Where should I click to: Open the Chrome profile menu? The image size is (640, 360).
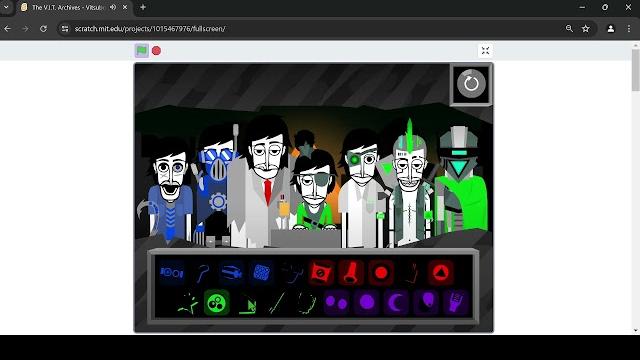[x=611, y=29]
